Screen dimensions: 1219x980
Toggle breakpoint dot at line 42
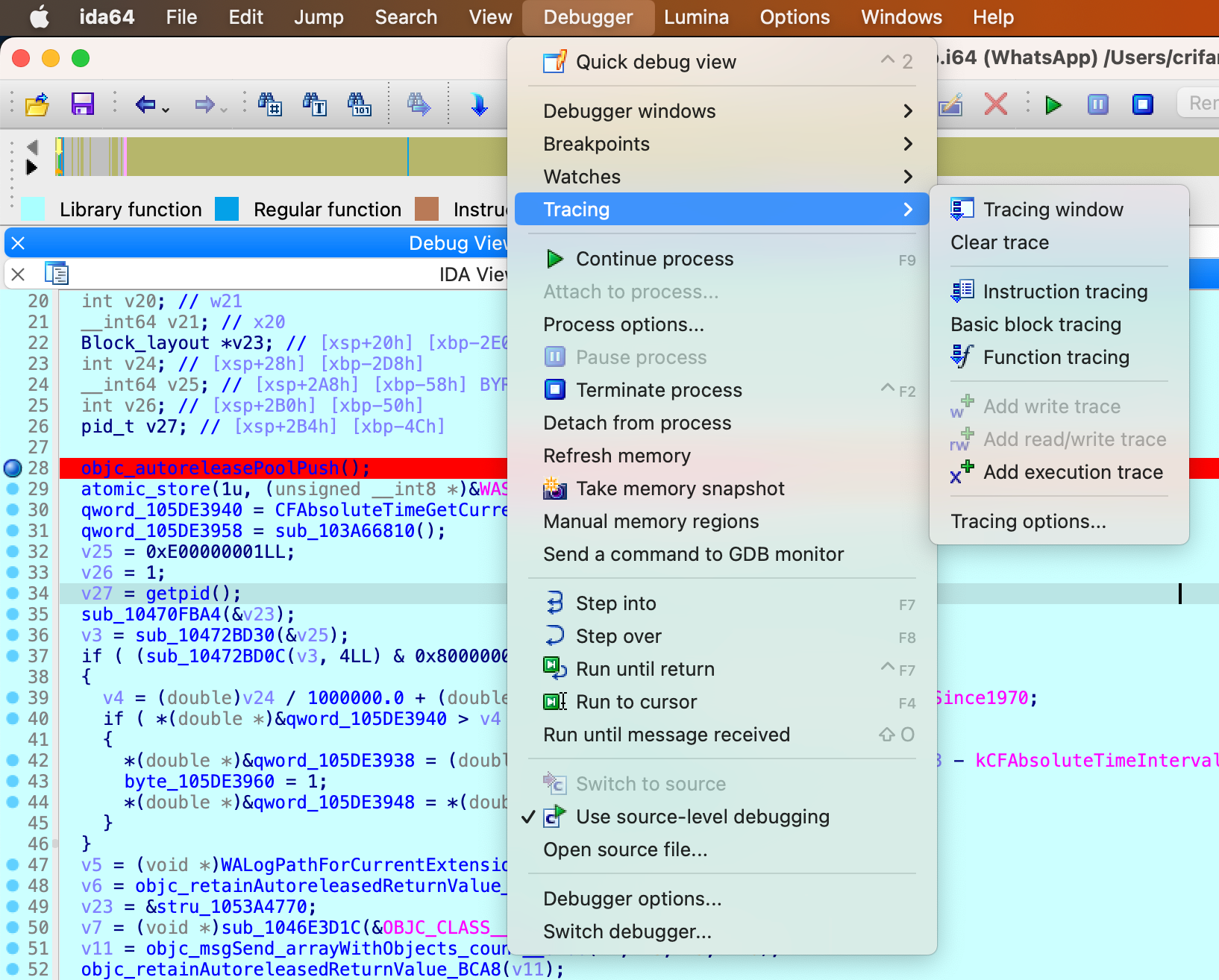pyautogui.click(x=13, y=760)
